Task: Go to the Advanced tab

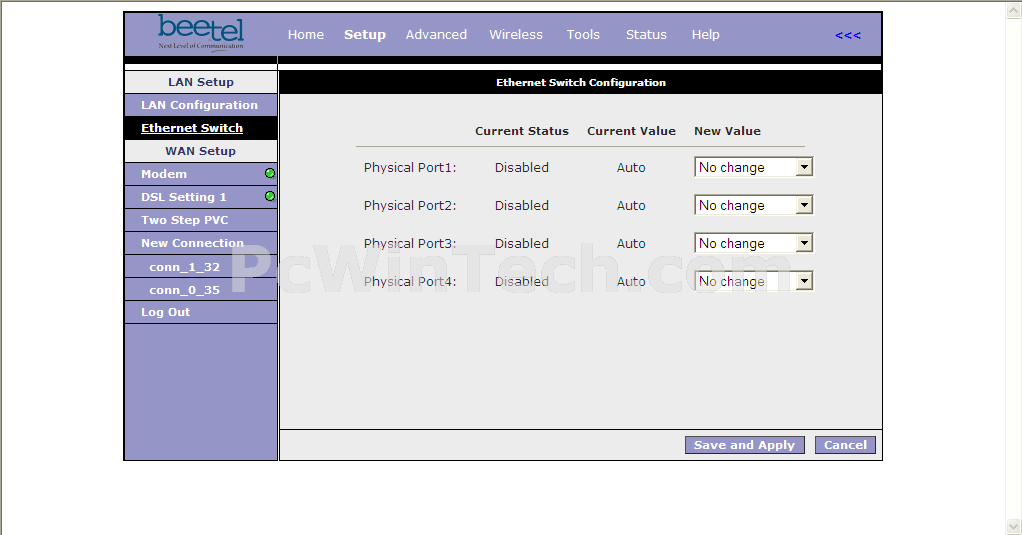Action: coord(436,35)
